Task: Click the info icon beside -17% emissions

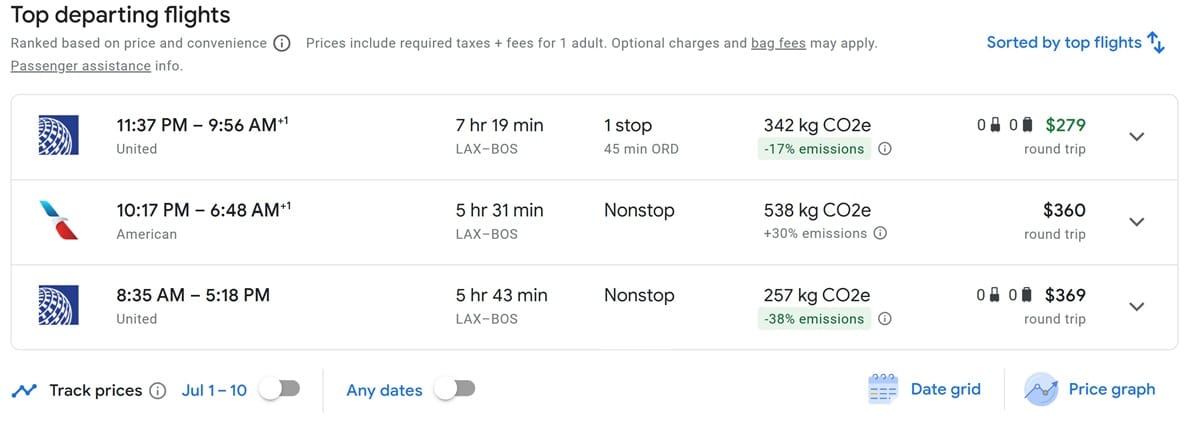Action: (x=884, y=149)
